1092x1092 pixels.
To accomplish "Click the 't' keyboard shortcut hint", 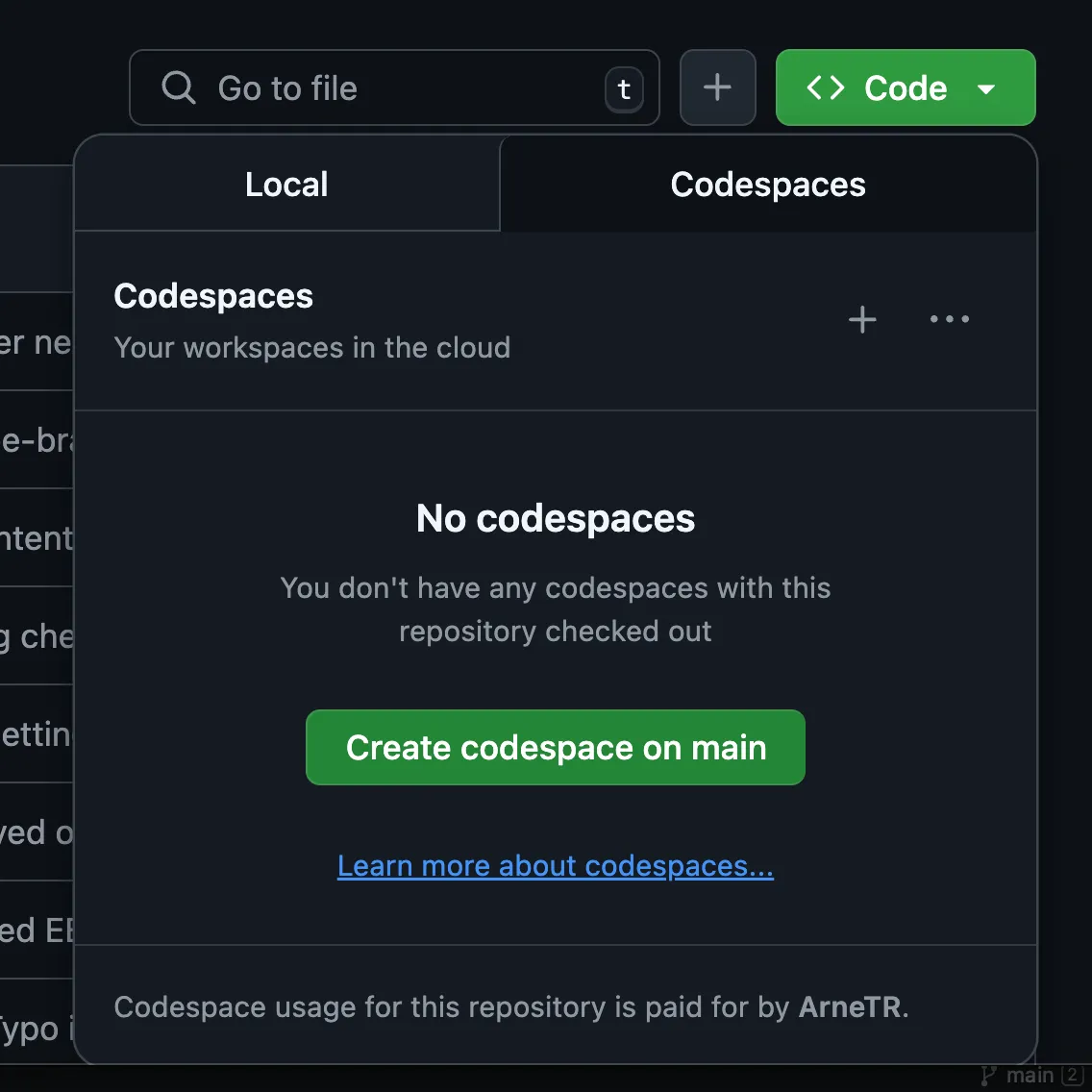I will pyautogui.click(x=624, y=89).
